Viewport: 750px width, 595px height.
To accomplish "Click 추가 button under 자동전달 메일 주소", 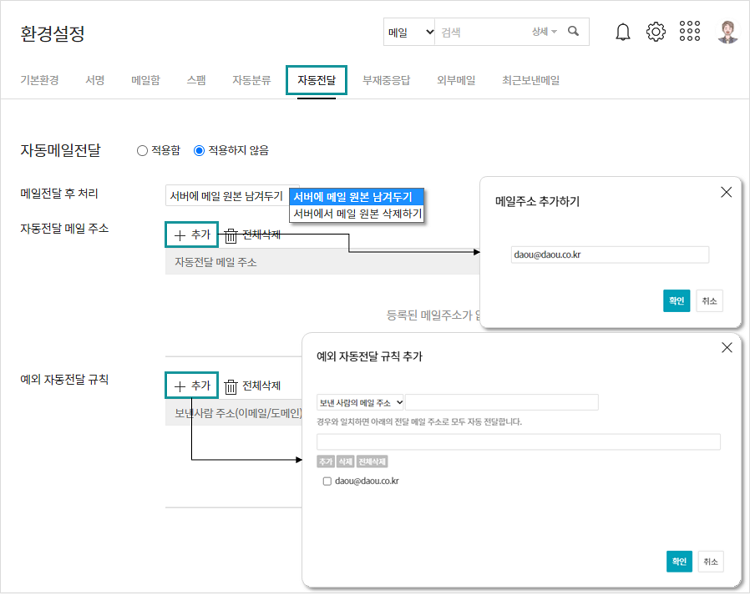I will pos(191,235).
